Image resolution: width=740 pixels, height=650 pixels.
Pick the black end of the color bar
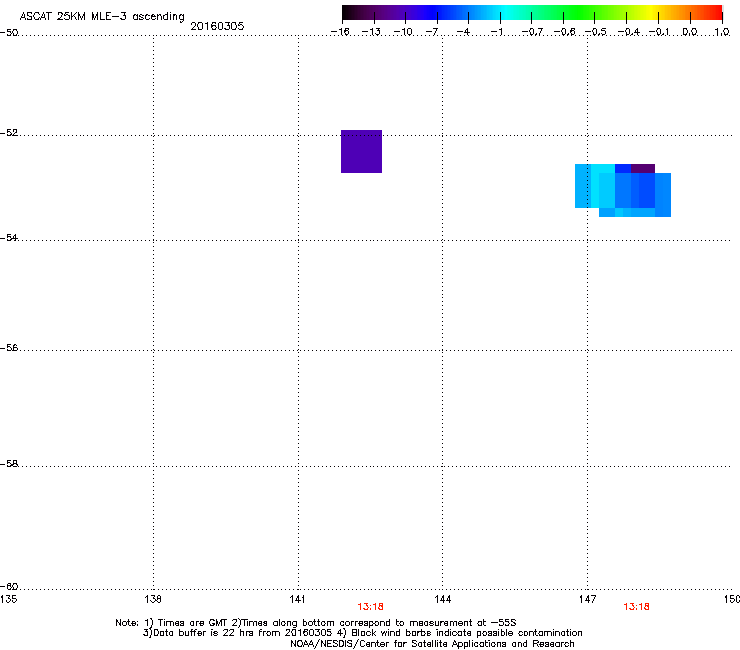coord(347,12)
